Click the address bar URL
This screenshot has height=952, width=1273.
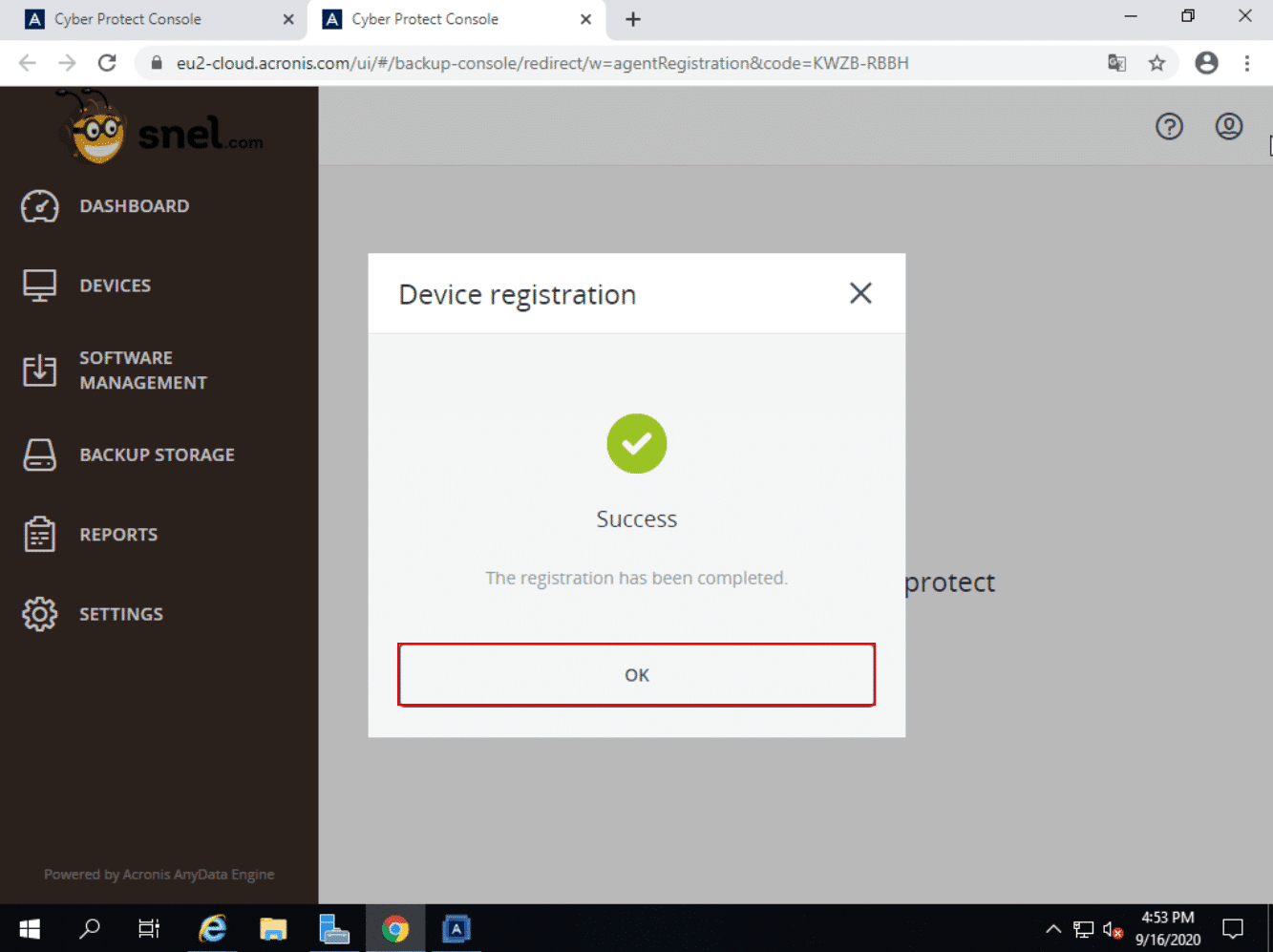[x=542, y=63]
